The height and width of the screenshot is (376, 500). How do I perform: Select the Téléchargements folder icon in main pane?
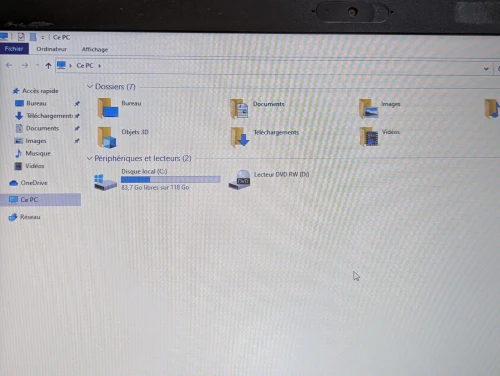pos(240,137)
